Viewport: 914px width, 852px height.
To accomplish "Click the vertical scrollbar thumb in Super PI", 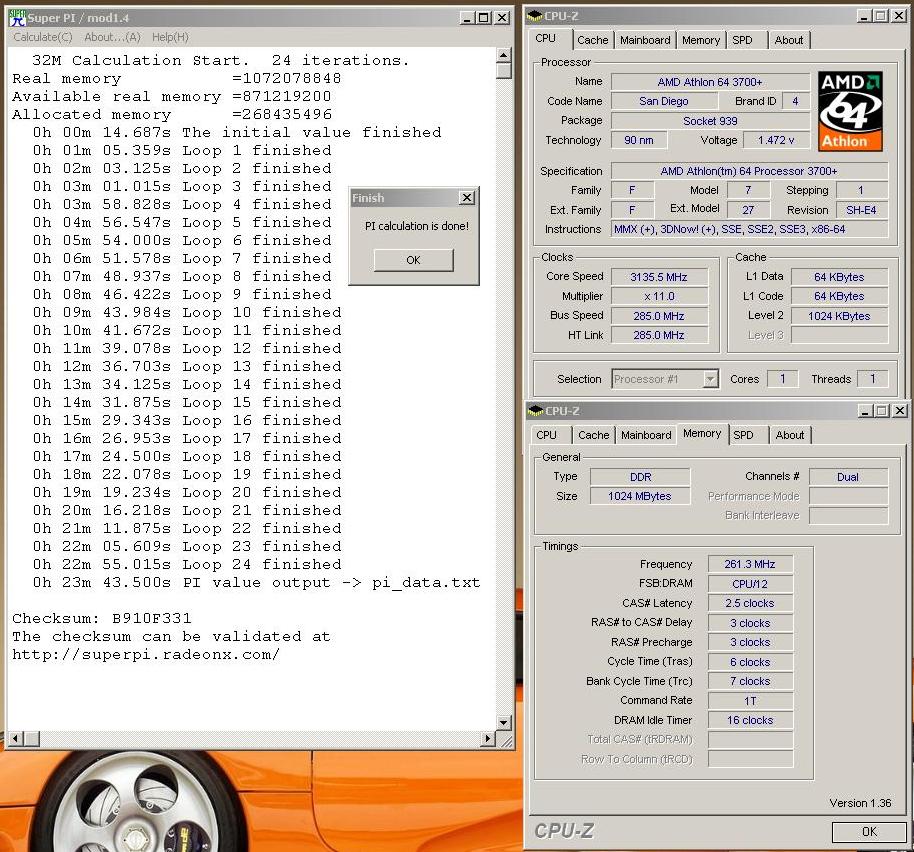I will coord(504,71).
